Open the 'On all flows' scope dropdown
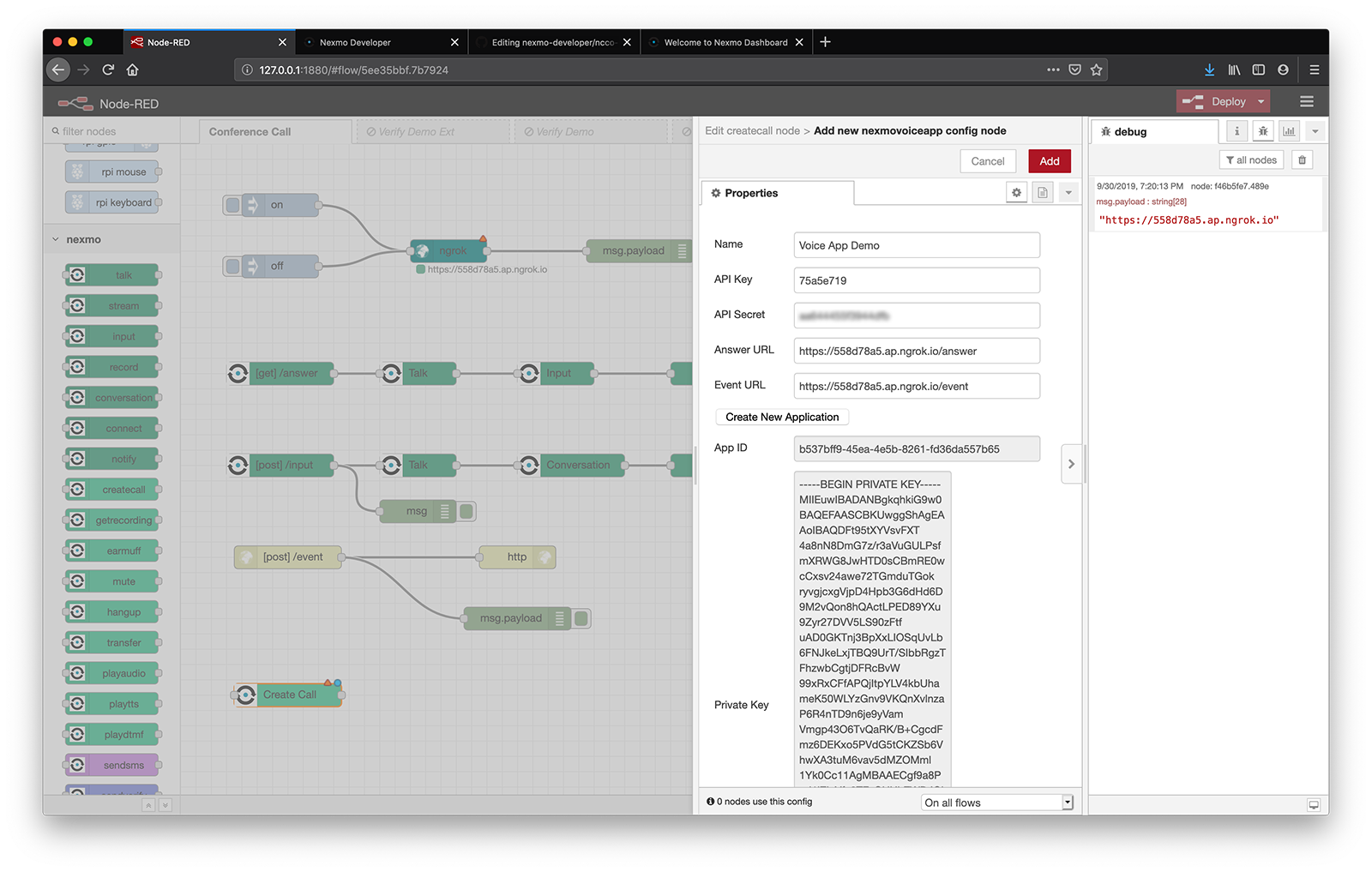1372x872 pixels. tap(997, 803)
